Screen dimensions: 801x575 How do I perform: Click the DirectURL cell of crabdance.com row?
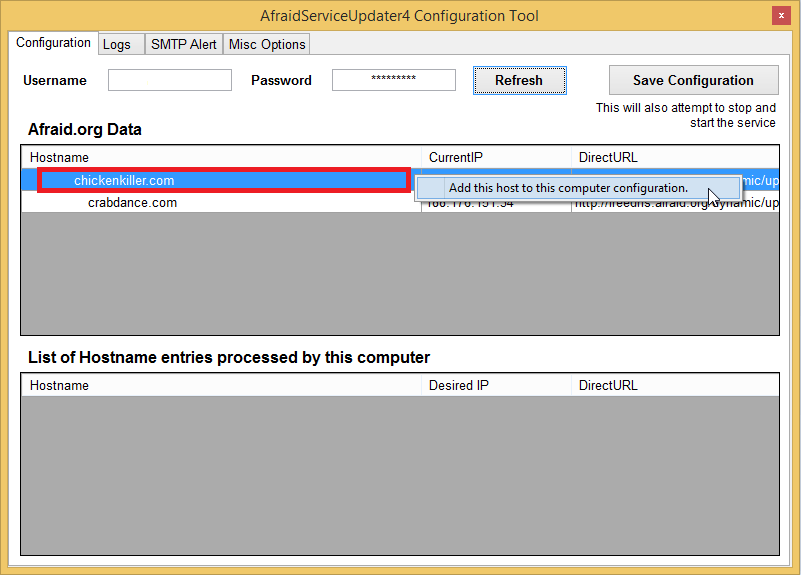coord(675,203)
